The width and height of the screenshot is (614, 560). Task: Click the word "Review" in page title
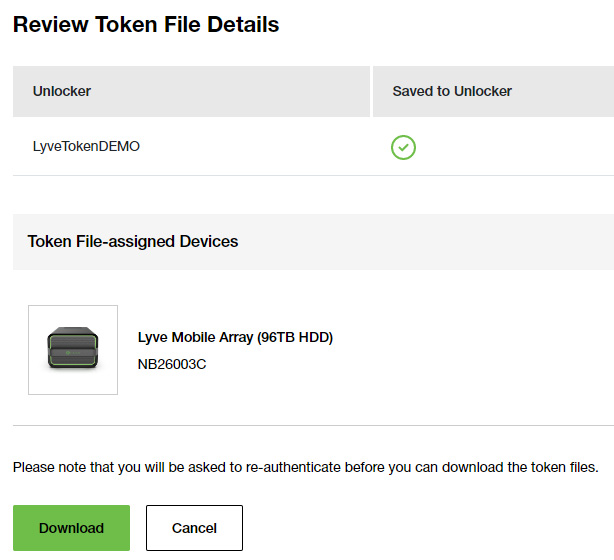pyautogui.click(x=47, y=25)
